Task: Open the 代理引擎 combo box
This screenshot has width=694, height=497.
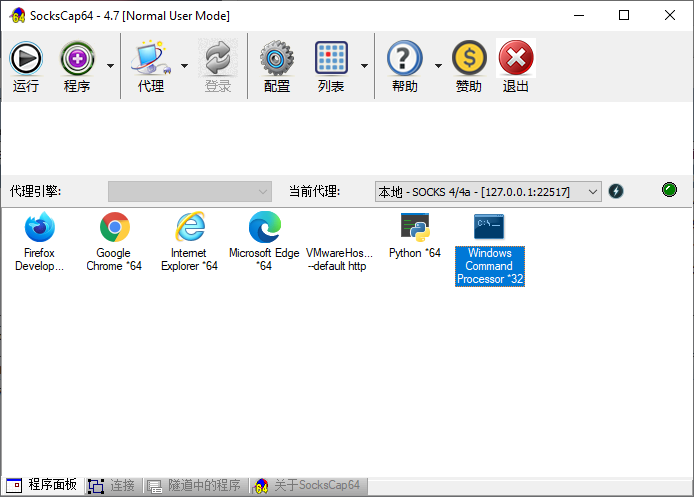Action: point(190,191)
